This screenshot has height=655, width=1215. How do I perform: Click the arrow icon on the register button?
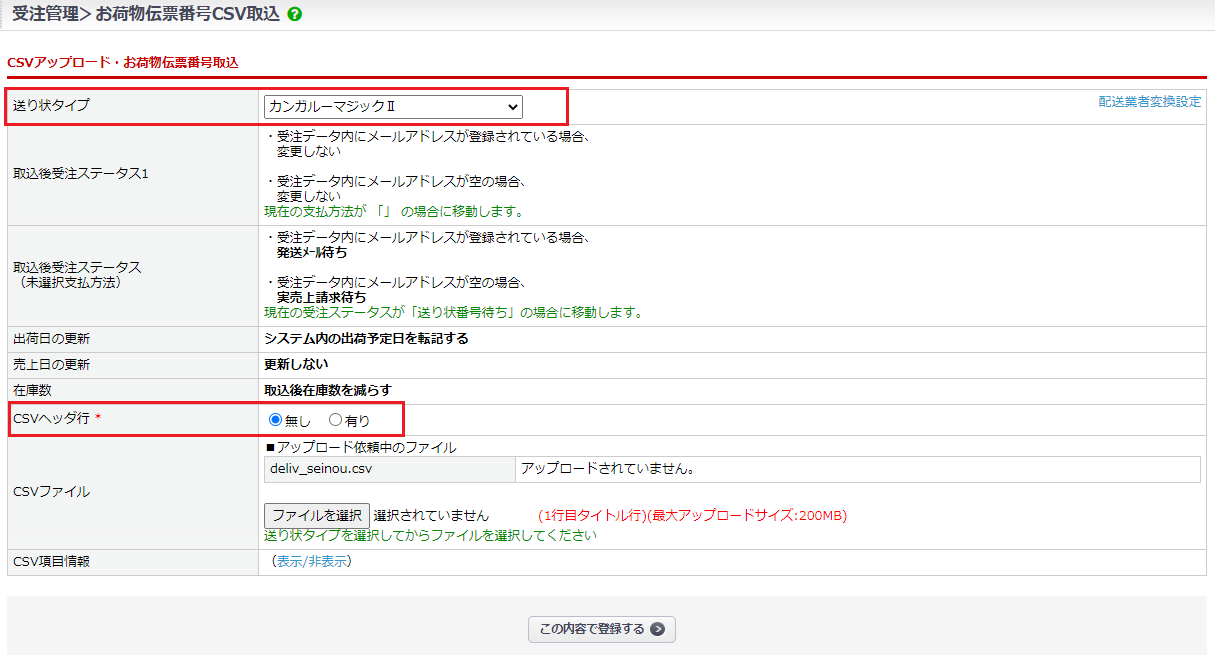click(657, 629)
